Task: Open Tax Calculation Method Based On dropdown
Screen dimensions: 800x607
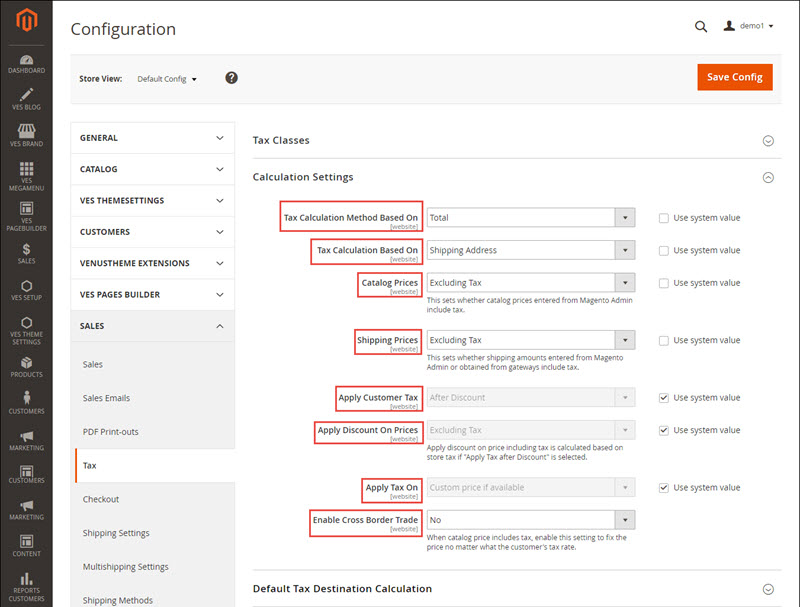Action: tap(530, 217)
